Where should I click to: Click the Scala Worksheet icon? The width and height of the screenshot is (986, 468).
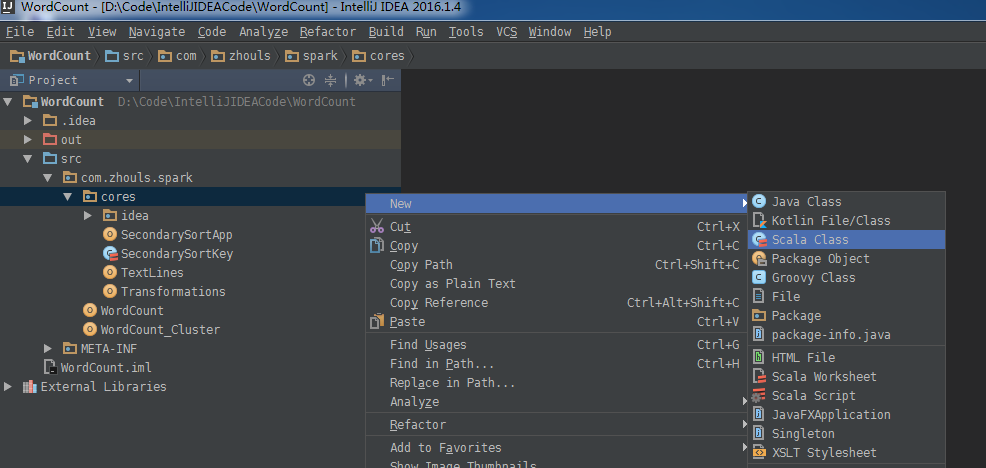tap(760, 376)
